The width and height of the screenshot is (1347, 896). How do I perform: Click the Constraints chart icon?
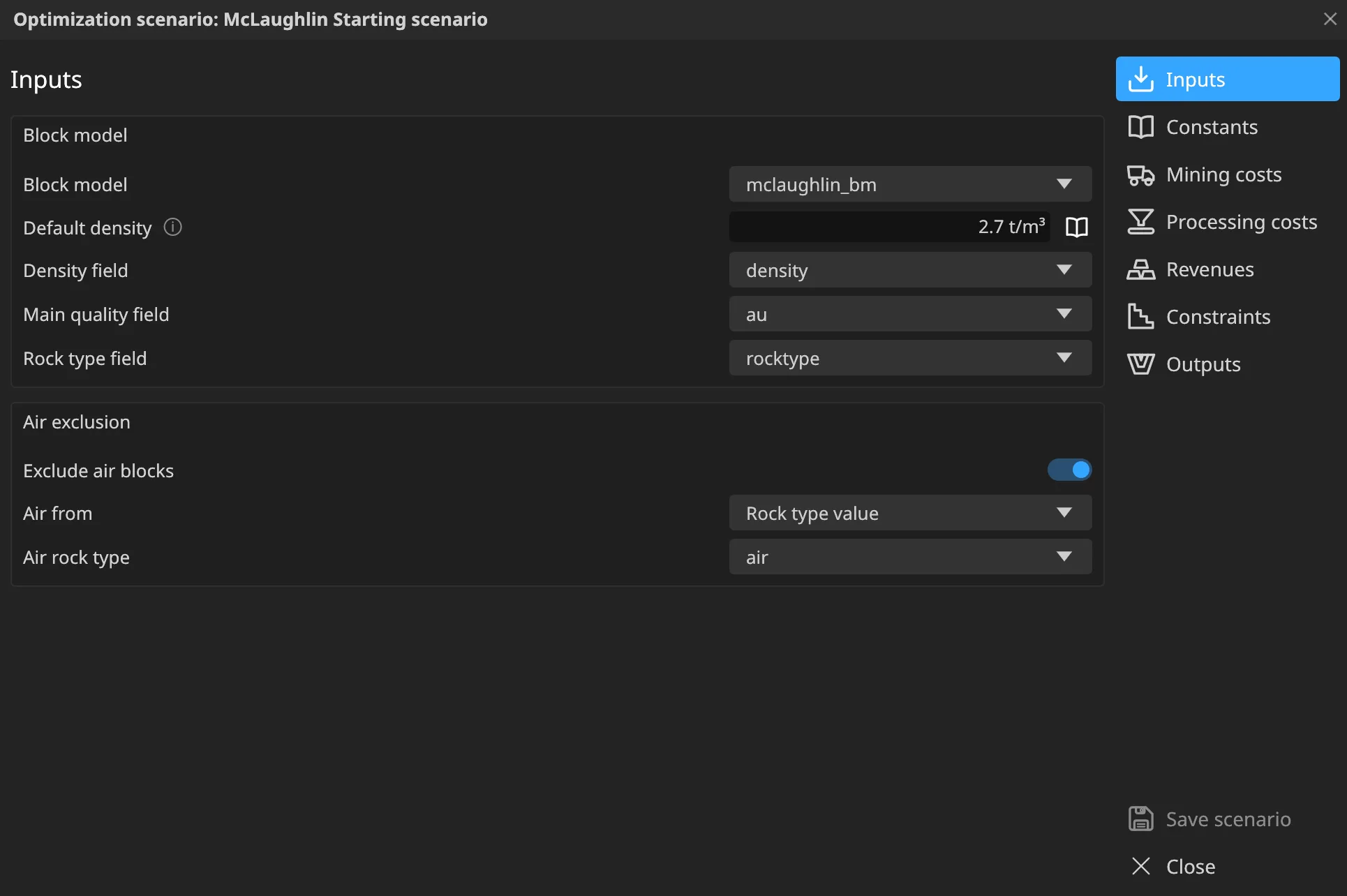pyautogui.click(x=1140, y=316)
